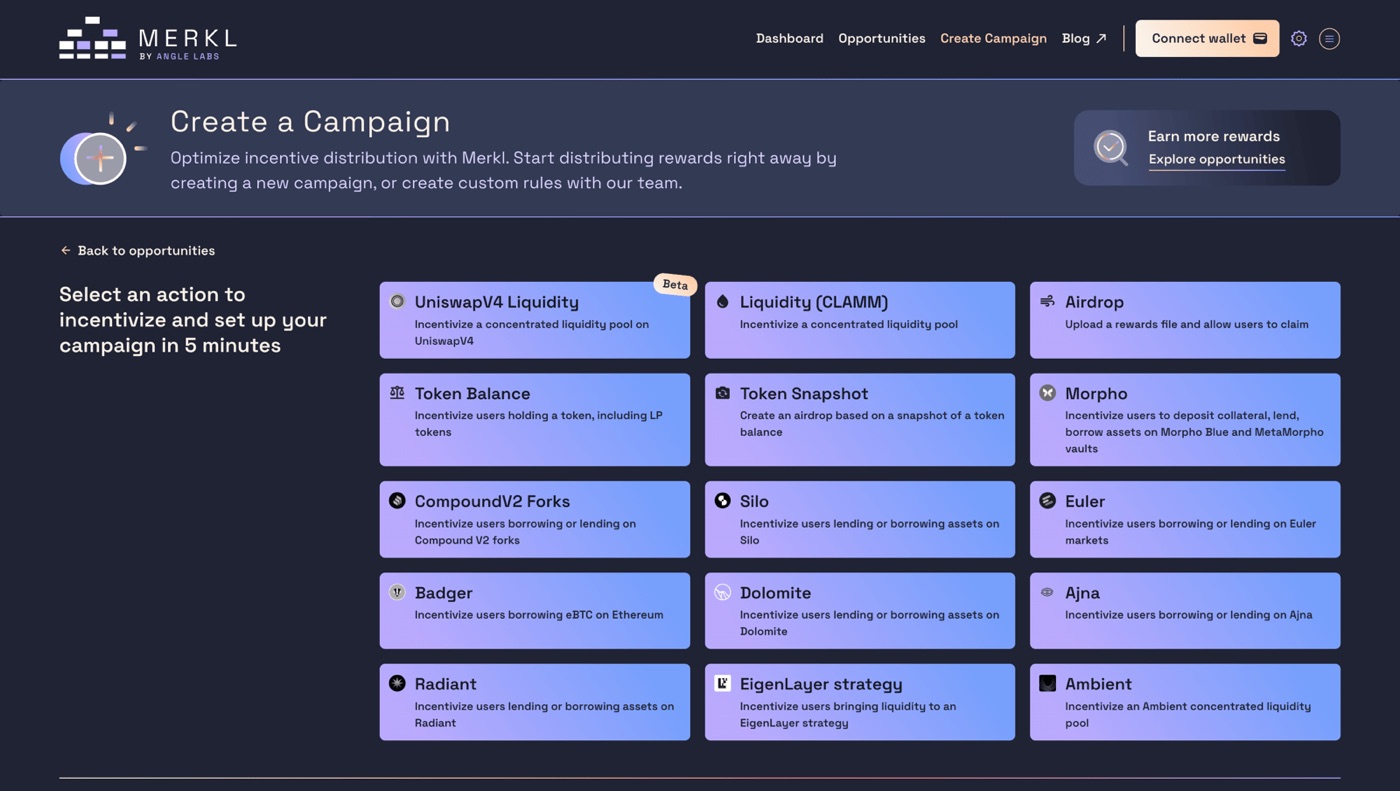
Task: Click the Token Balance scales icon
Action: coord(397,393)
